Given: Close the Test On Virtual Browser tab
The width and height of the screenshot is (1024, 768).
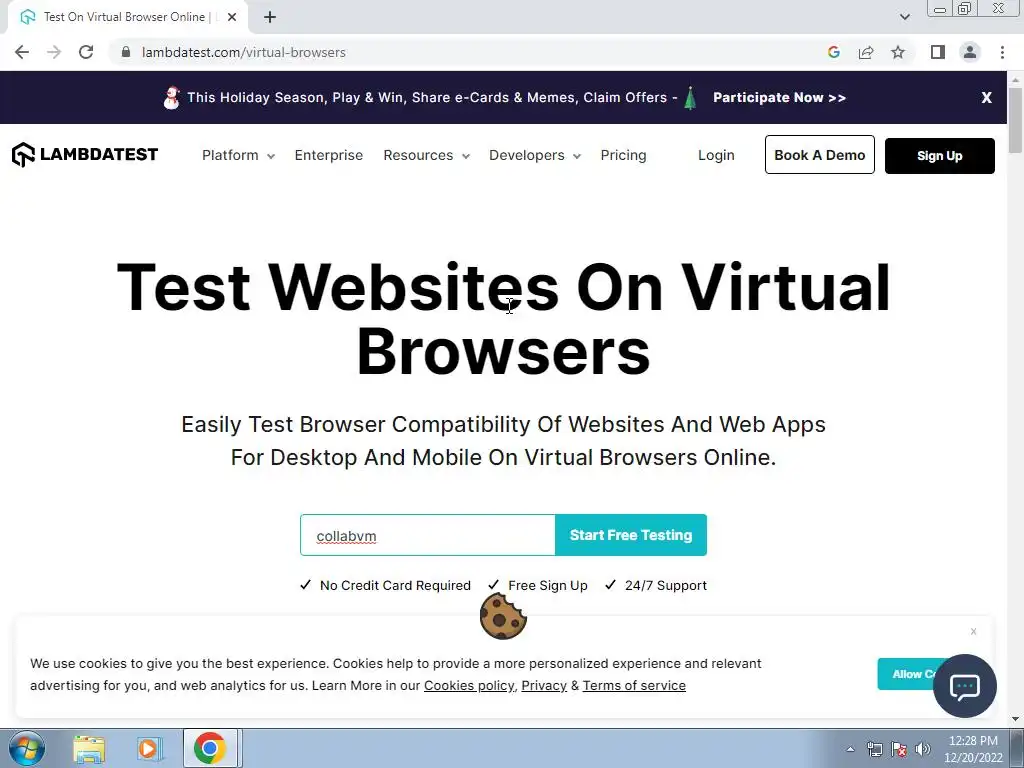Looking at the screenshot, I should tap(232, 17).
